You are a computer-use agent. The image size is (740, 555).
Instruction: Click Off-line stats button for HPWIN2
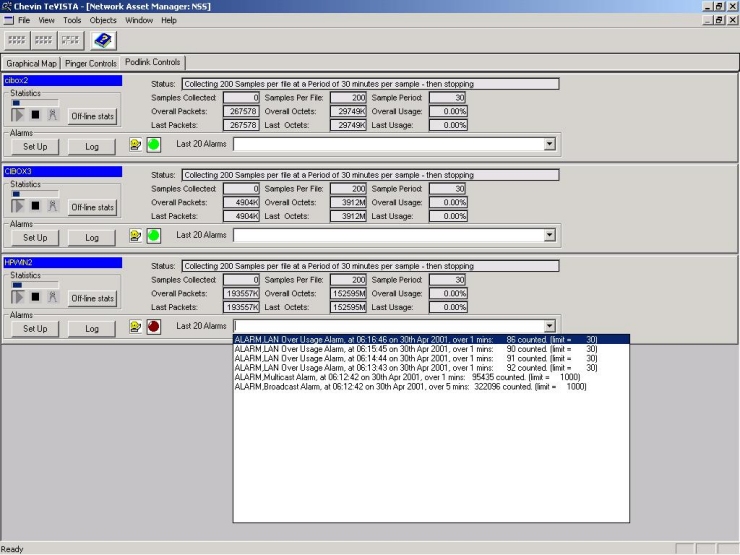pos(92,298)
